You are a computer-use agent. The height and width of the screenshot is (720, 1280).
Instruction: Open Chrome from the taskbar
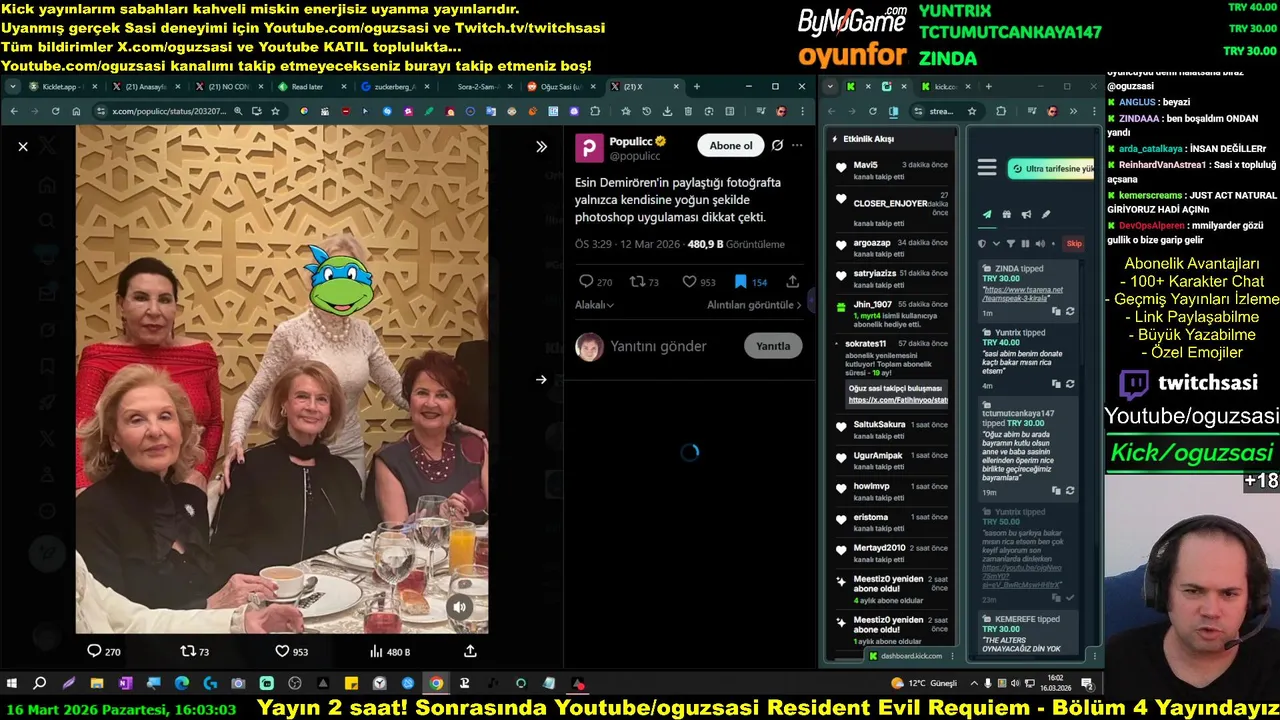[x=436, y=684]
